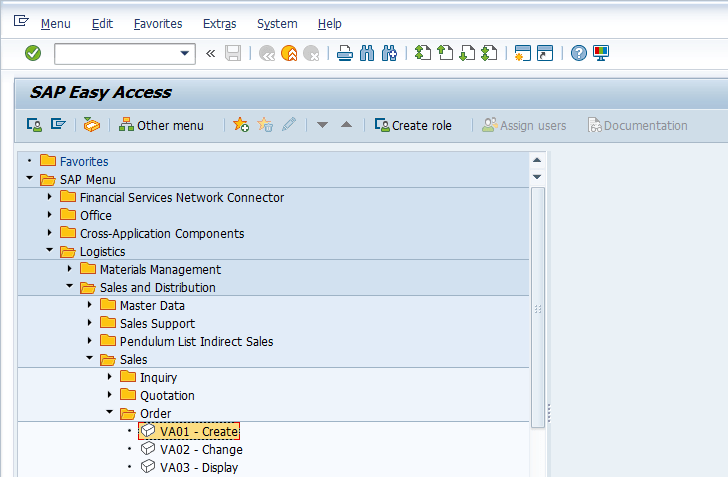The height and width of the screenshot is (477, 728).
Task: Open the Extras menu
Action: [219, 23]
